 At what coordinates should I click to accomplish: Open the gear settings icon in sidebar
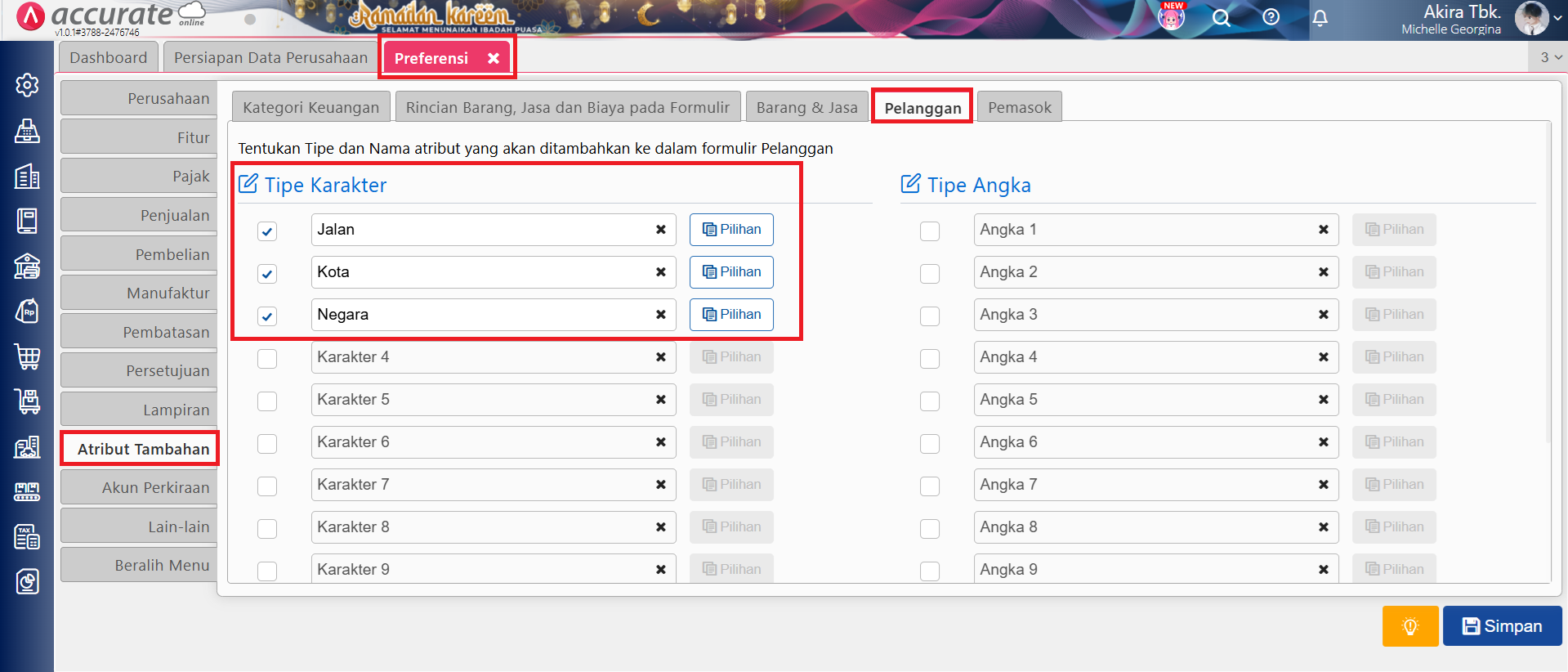coord(27,85)
